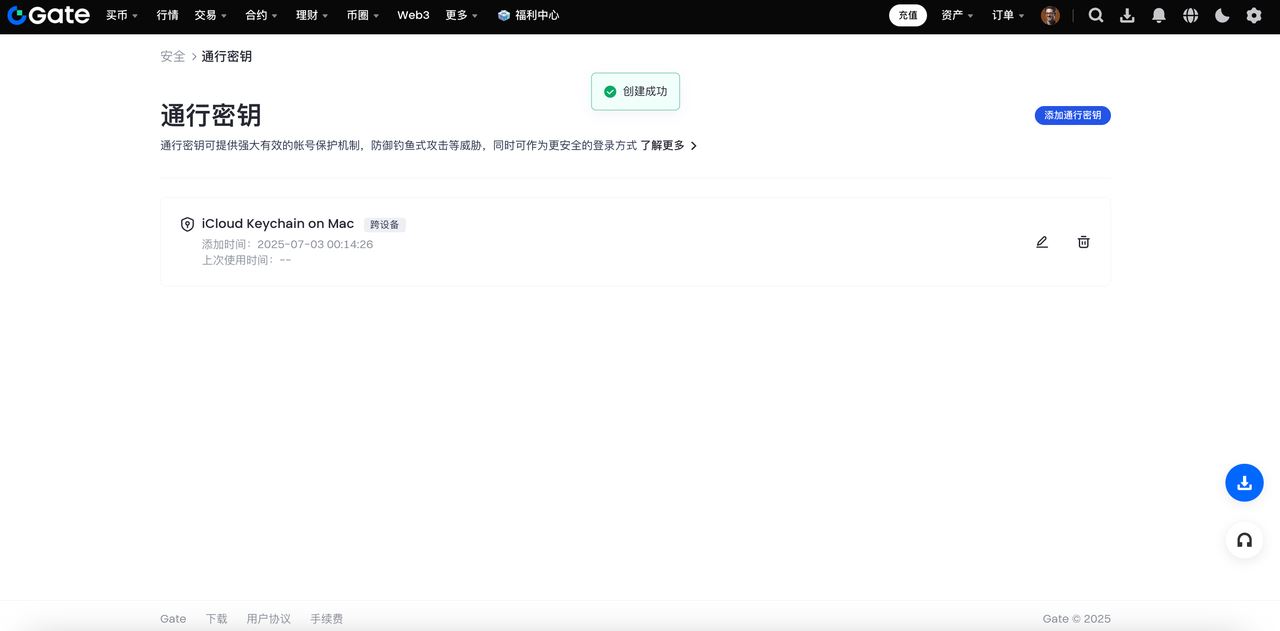Open the 了解更多 link about passkeys
Viewport: 1280px width, 631px height.
click(663, 145)
